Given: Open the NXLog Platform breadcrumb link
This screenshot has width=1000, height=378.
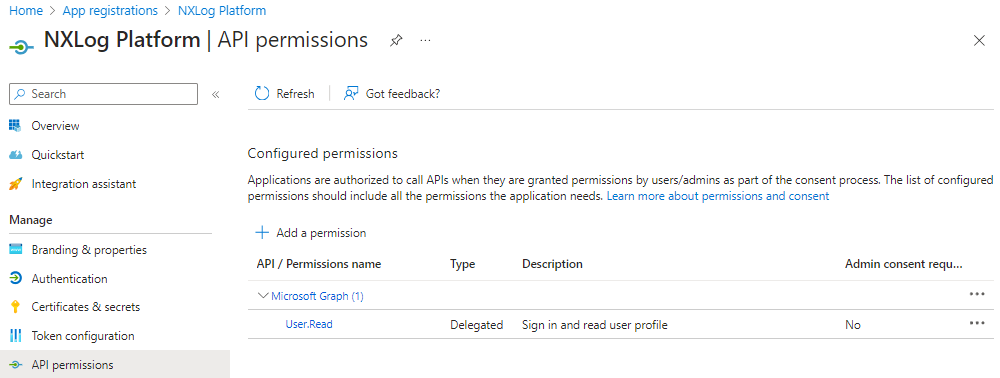Looking at the screenshot, I should click(x=222, y=11).
